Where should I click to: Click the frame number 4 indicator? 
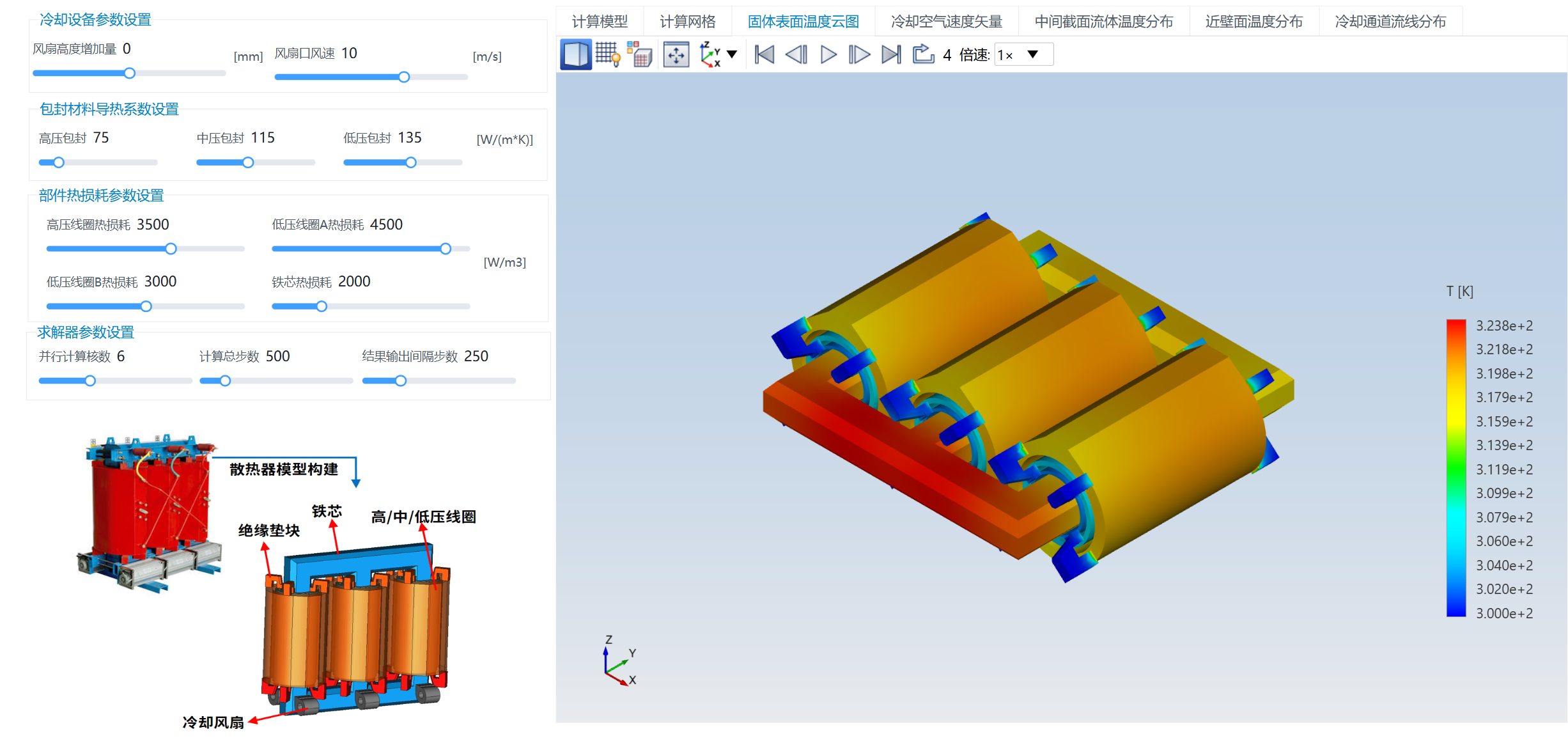coord(947,56)
